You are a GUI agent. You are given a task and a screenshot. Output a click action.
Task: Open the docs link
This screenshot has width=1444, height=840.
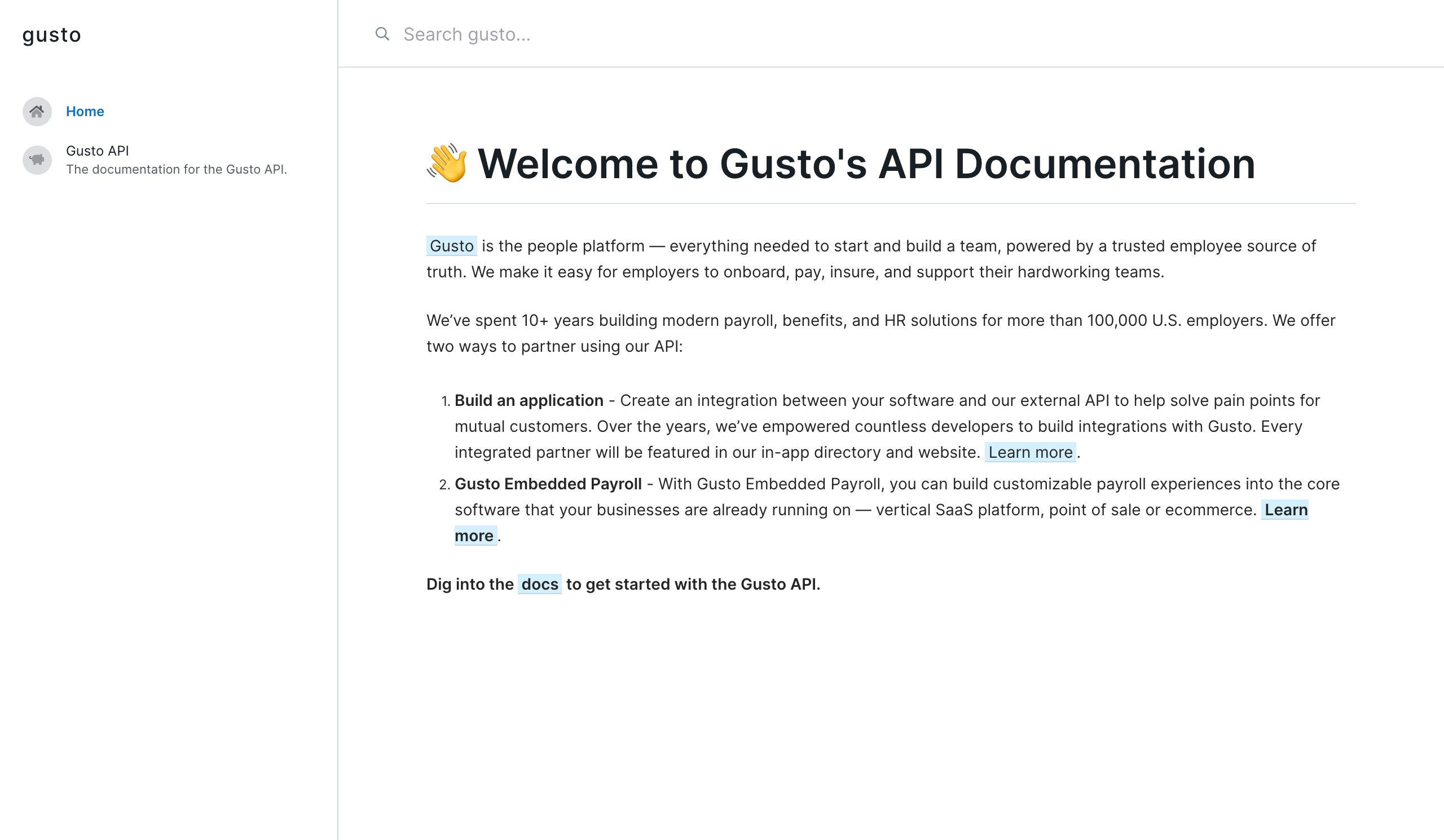[540, 584]
